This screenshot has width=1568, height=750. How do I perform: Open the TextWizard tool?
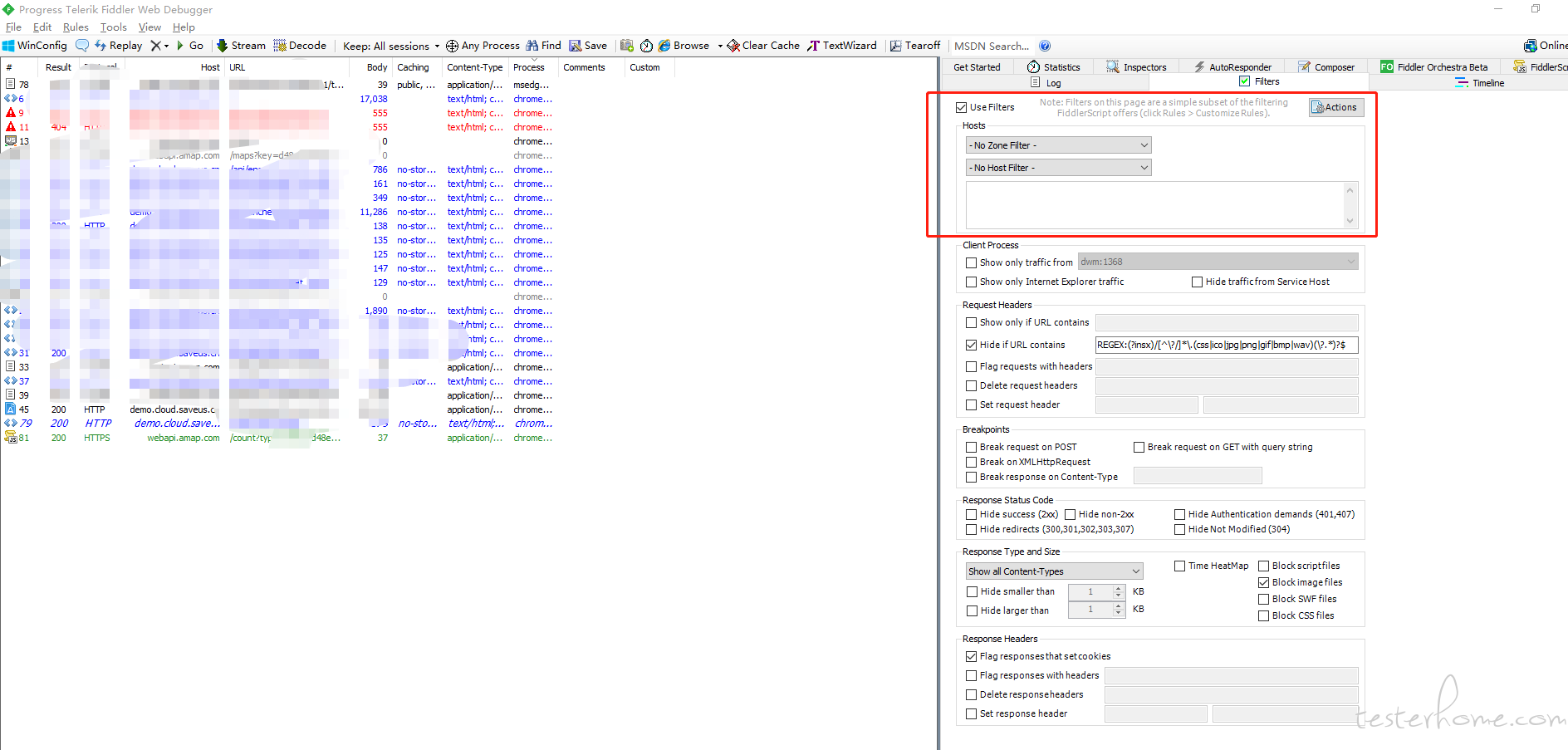coord(842,46)
